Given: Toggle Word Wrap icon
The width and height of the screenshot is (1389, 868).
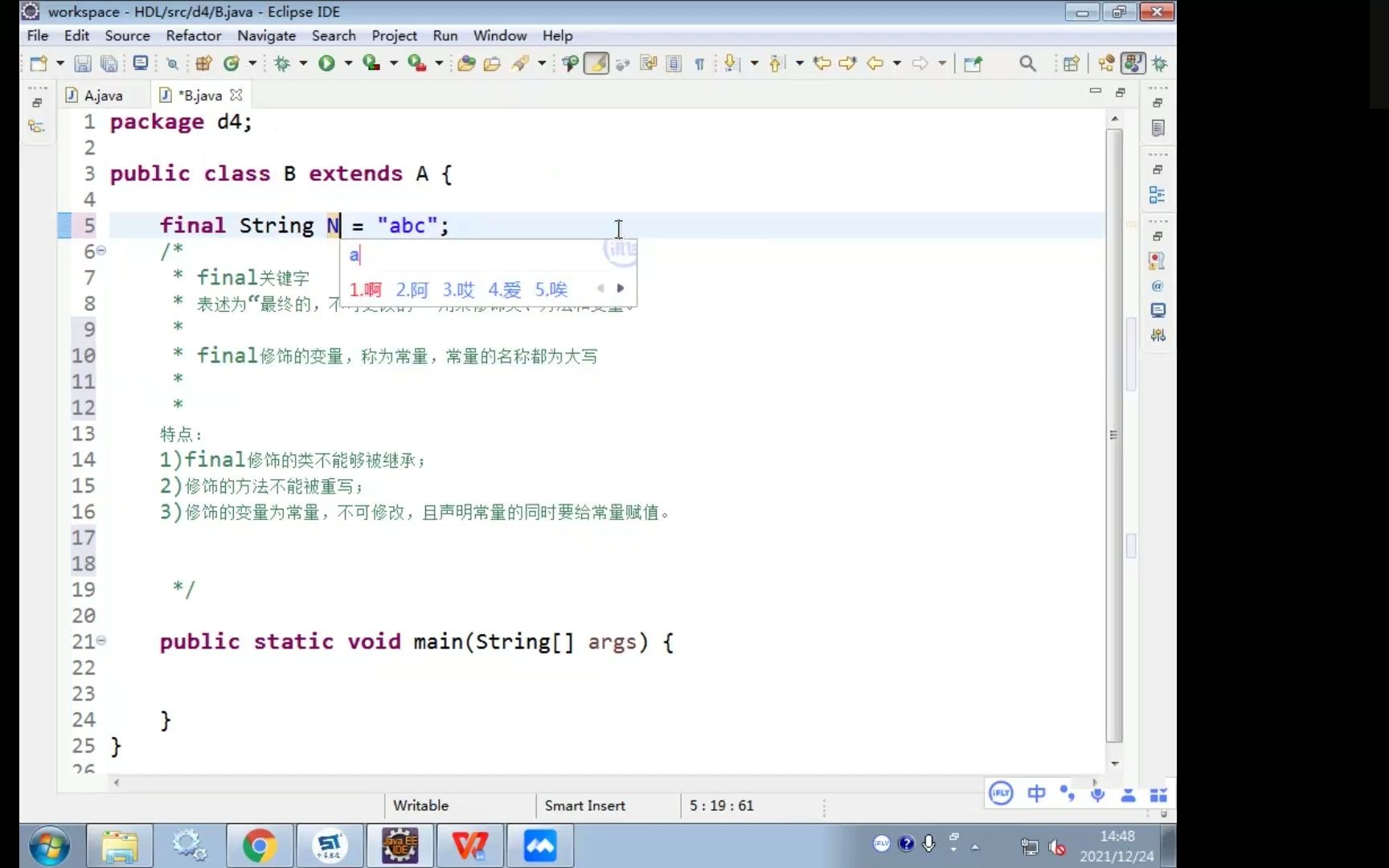Looking at the screenshot, I should coord(648,63).
